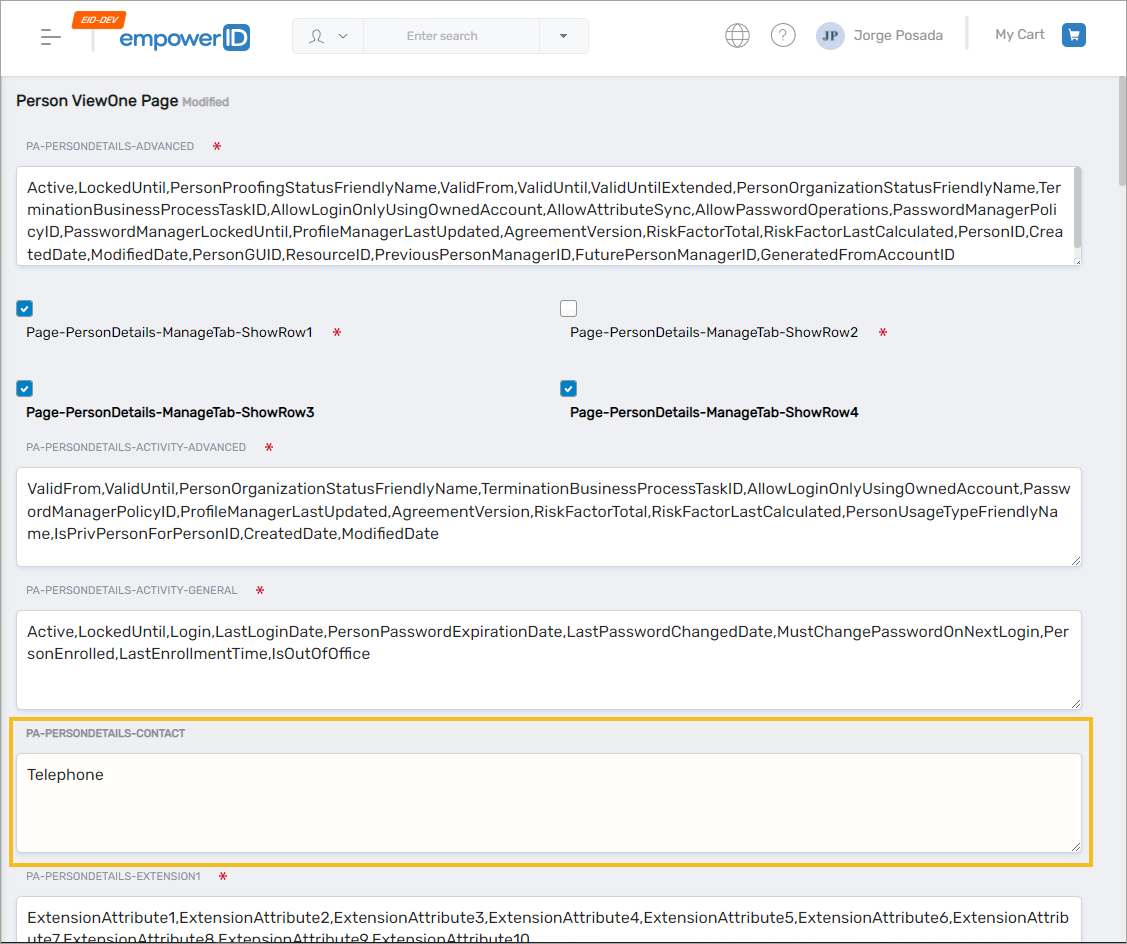This screenshot has width=1127, height=944.
Task: Open Jorge Posada user menu
Action: (x=897, y=36)
